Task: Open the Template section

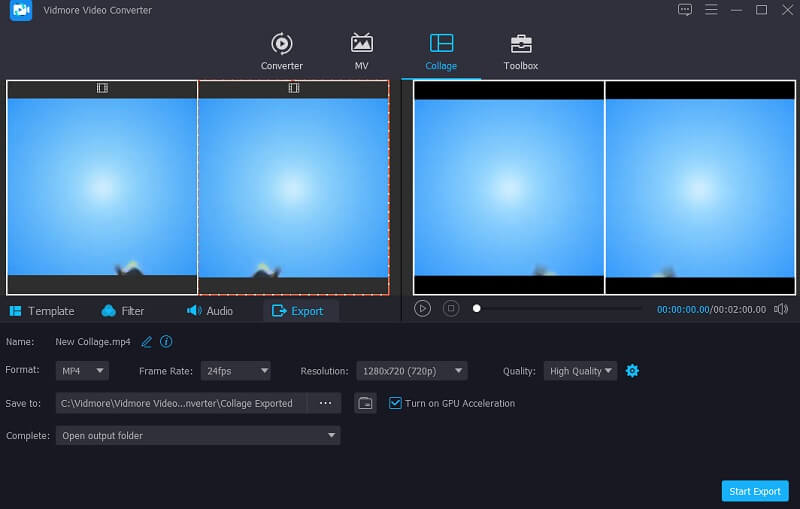Action: (x=42, y=311)
